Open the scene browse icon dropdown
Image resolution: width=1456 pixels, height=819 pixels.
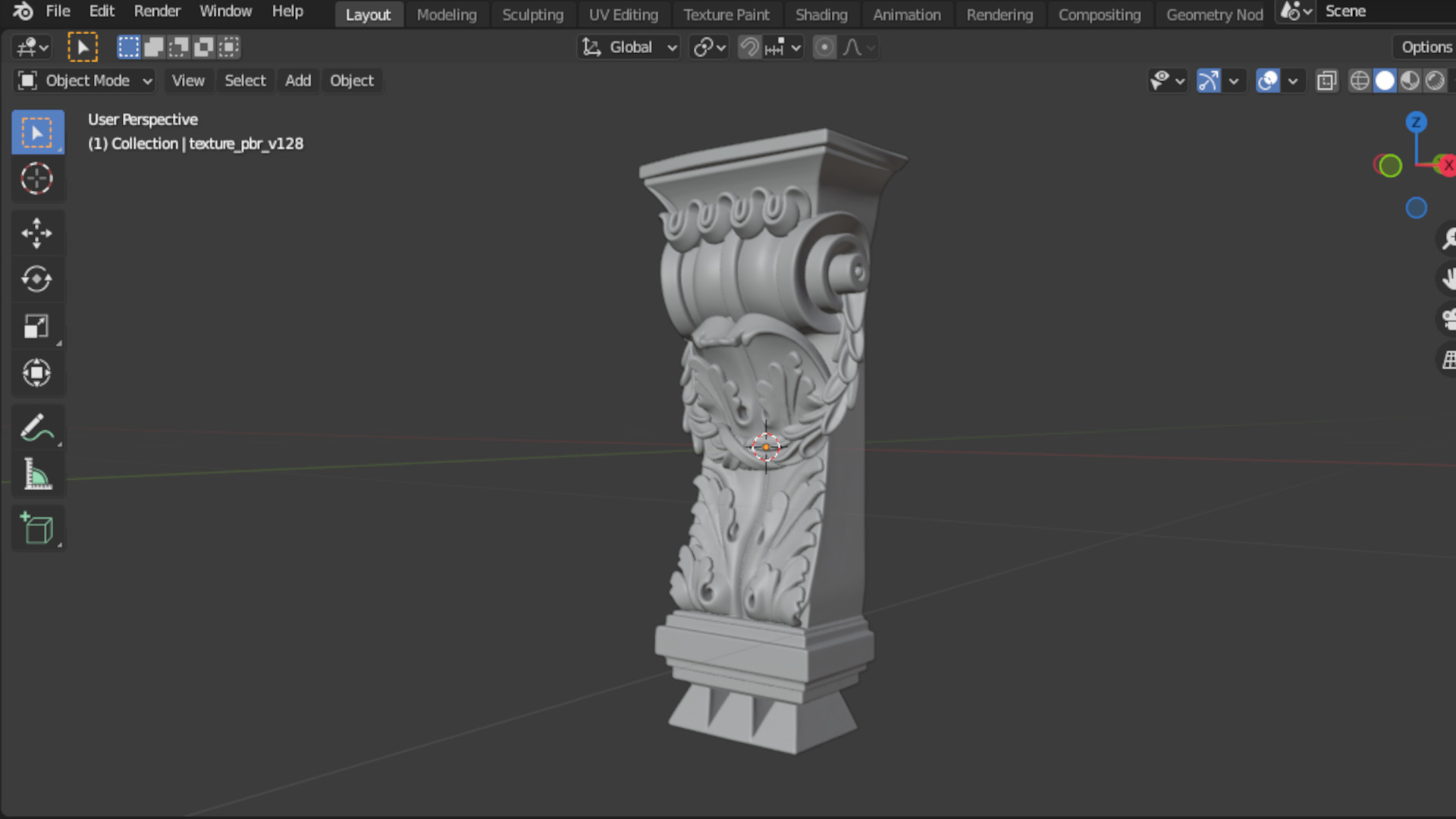[x=1296, y=11]
